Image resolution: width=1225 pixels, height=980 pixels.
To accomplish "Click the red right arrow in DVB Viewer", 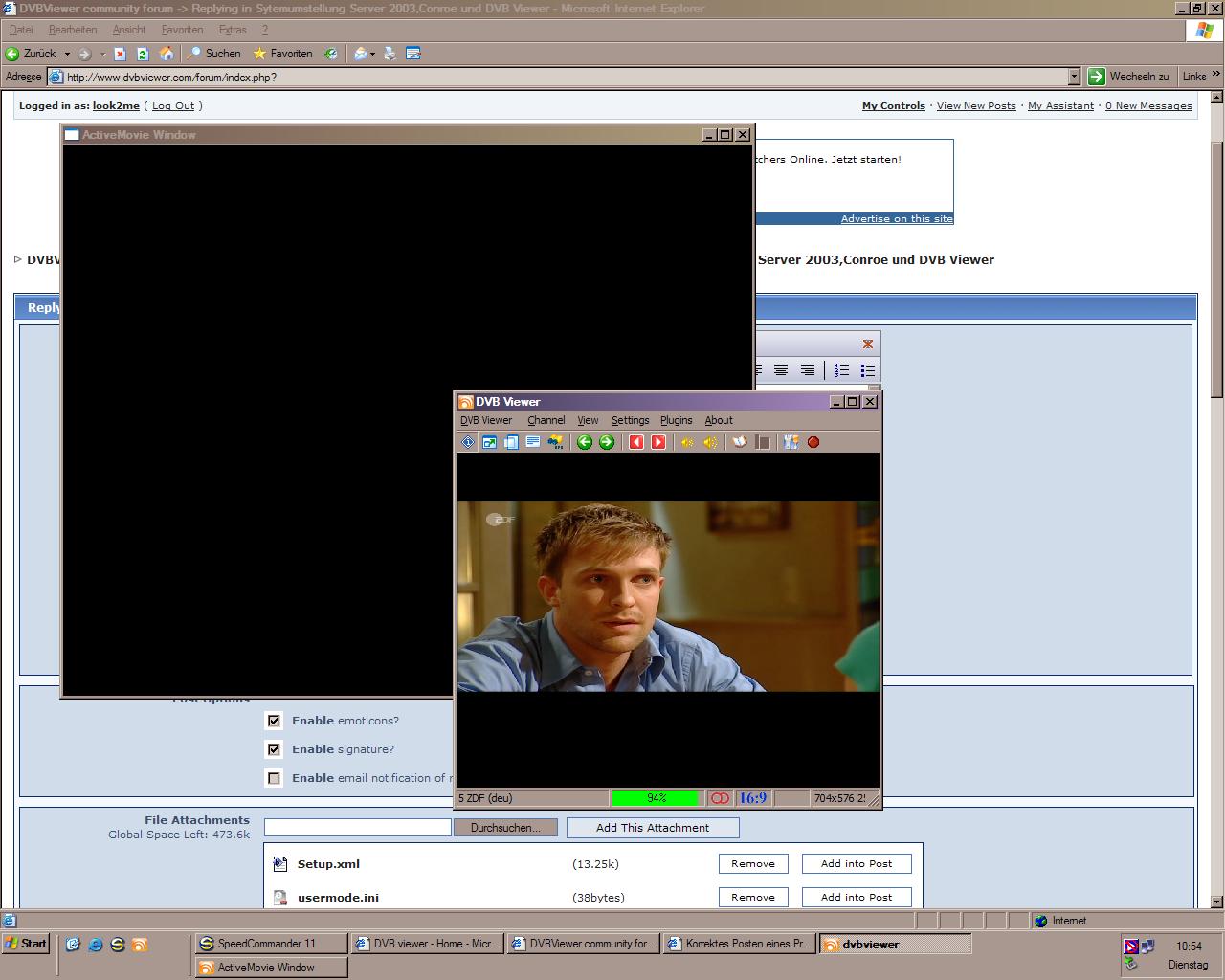I will [x=658, y=442].
